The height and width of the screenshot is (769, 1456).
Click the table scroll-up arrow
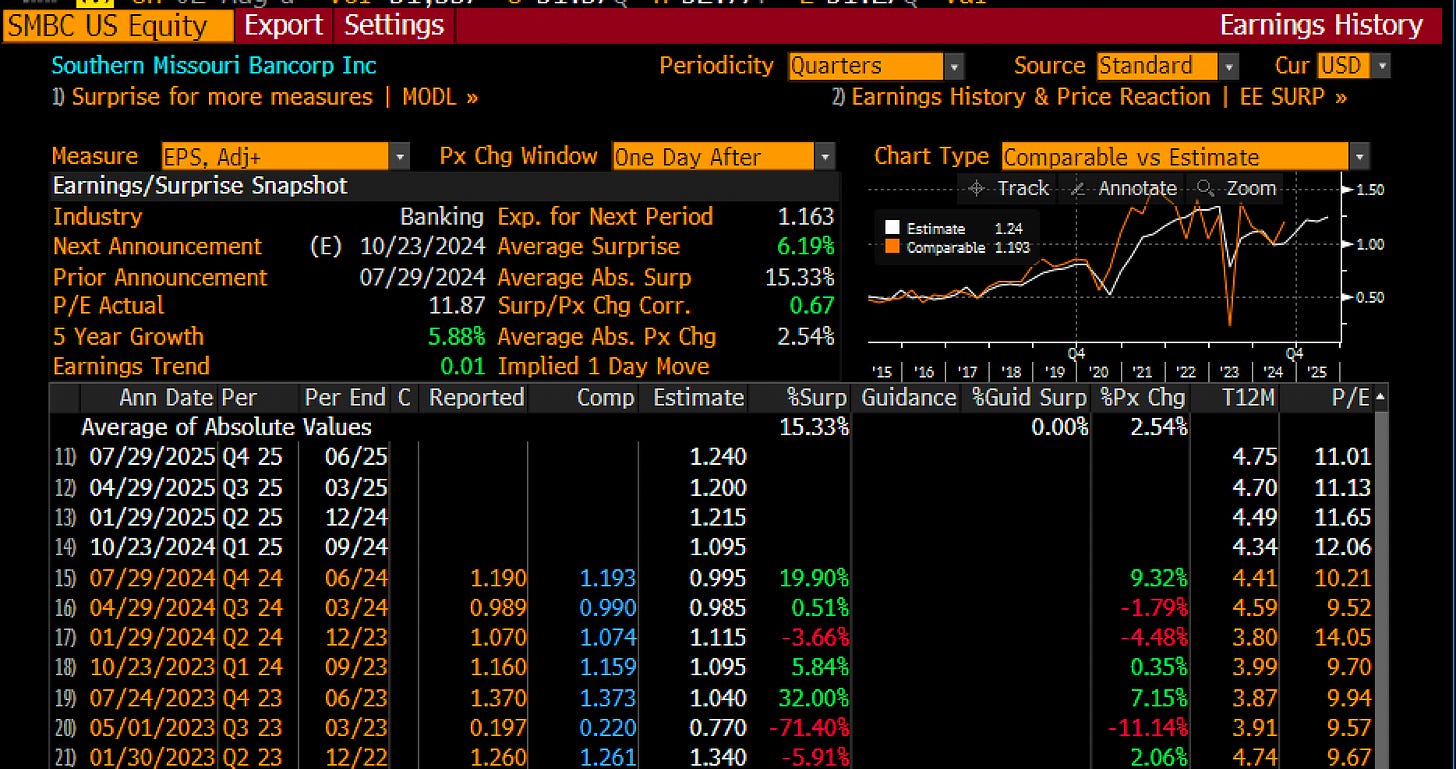1382,398
